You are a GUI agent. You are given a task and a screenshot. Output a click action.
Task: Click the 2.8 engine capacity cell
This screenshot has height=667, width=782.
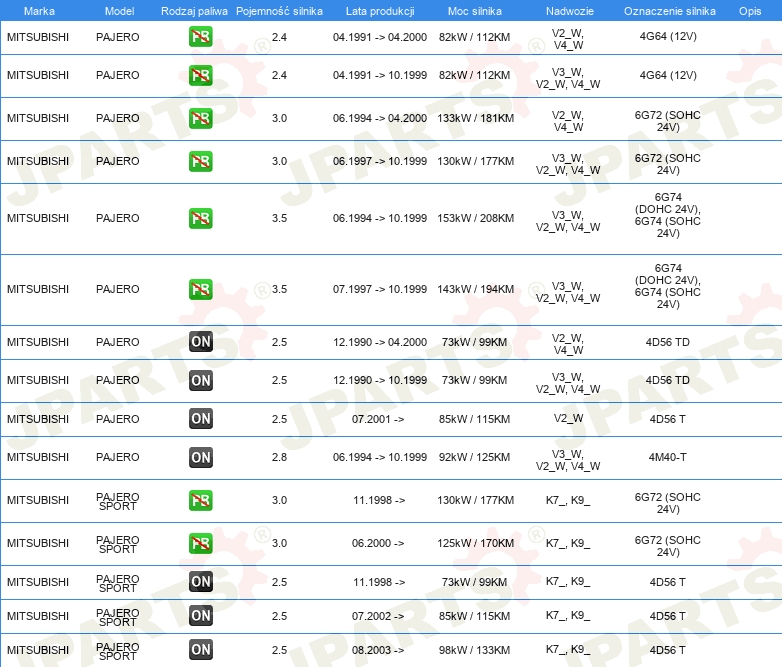[279, 457]
